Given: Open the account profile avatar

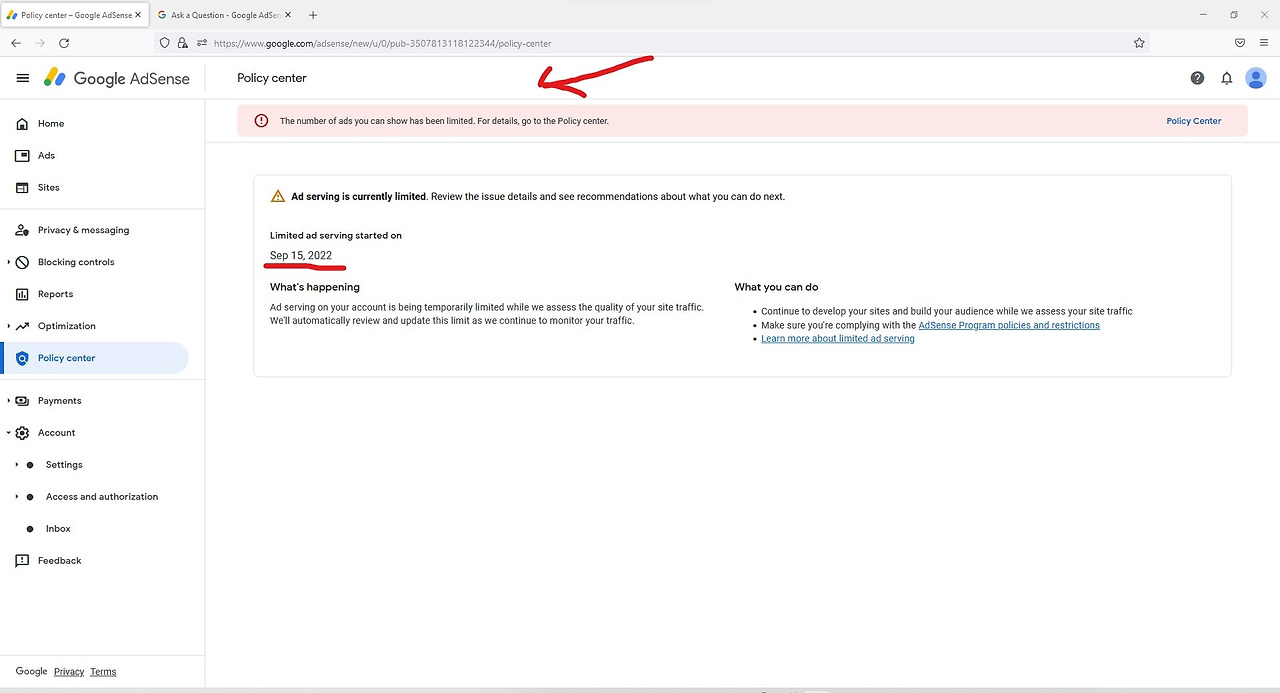Looking at the screenshot, I should pos(1256,78).
